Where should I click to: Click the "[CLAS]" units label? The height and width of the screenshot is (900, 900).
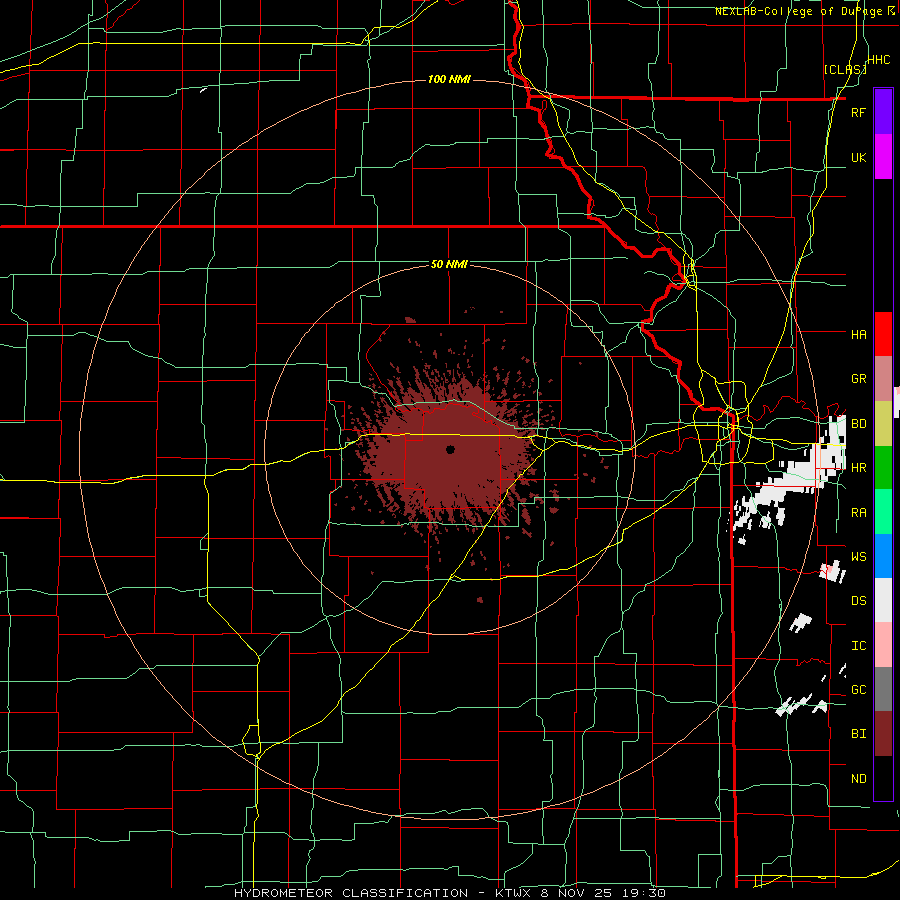845,70
